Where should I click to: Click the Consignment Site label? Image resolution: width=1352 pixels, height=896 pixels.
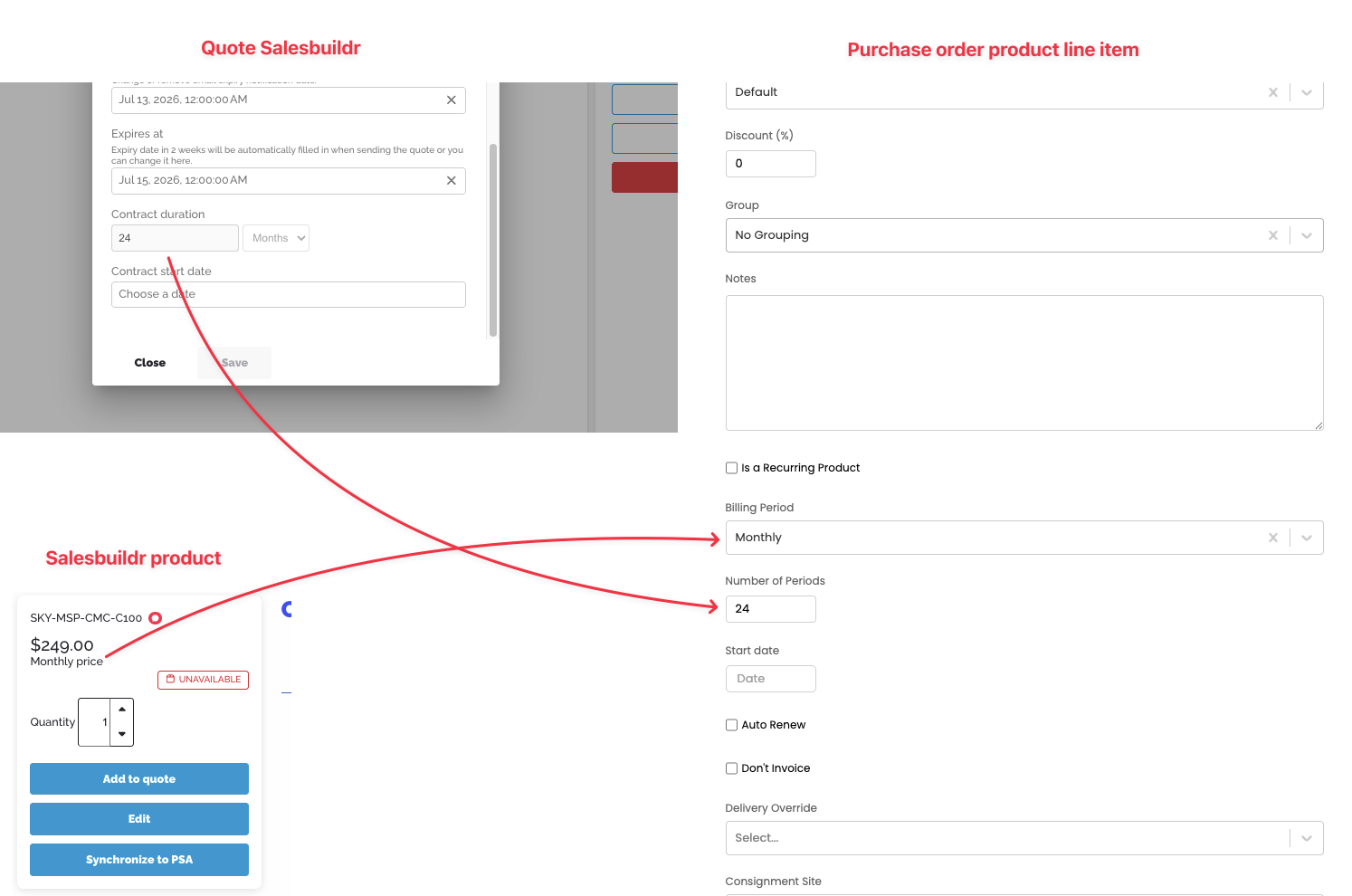click(x=774, y=882)
